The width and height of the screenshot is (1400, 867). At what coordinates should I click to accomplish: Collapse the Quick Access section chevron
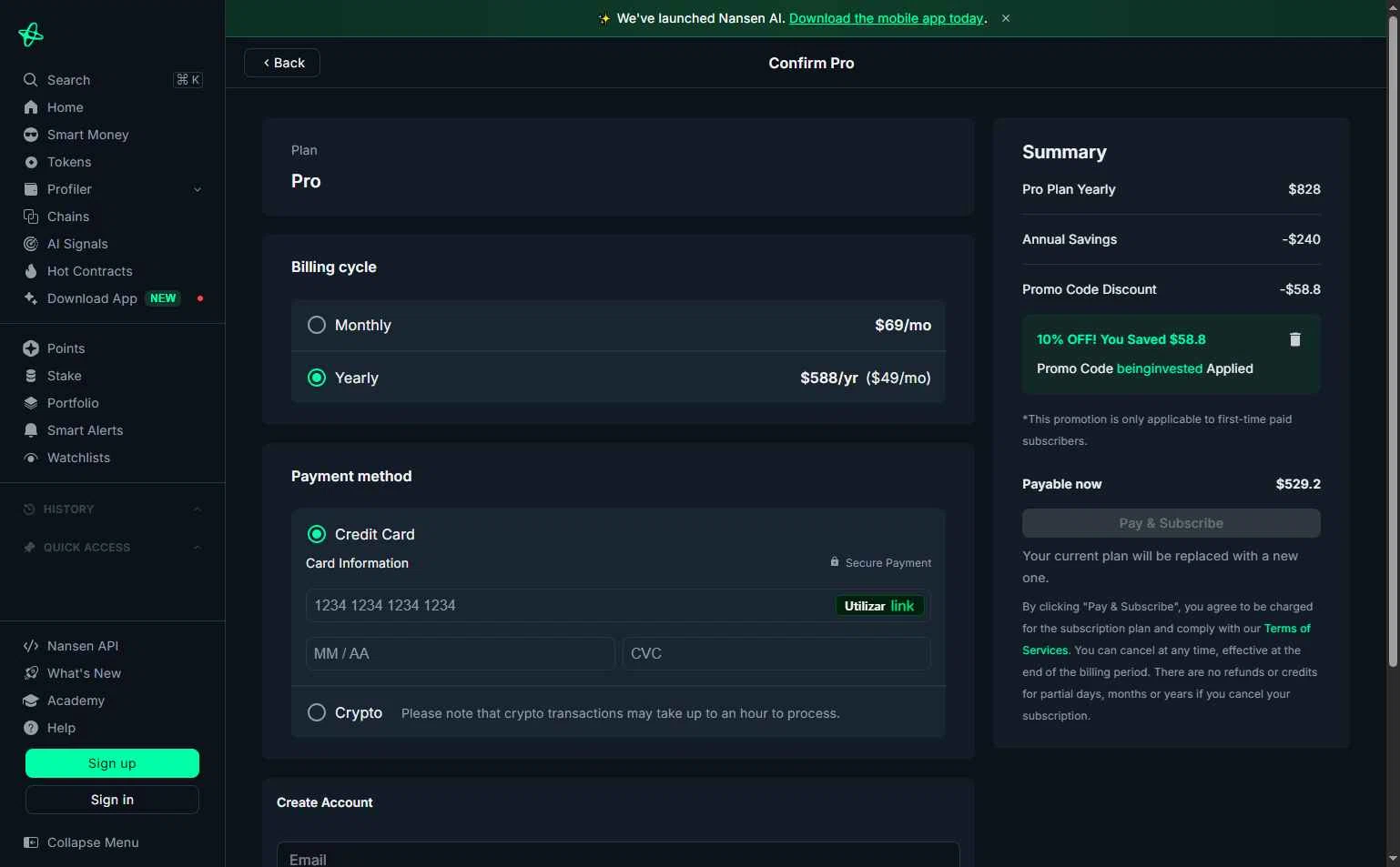(x=198, y=548)
